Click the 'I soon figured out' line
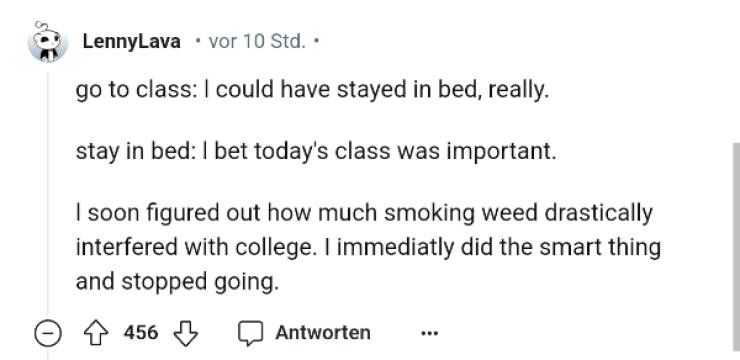This screenshot has height=360, width=740. (364, 213)
